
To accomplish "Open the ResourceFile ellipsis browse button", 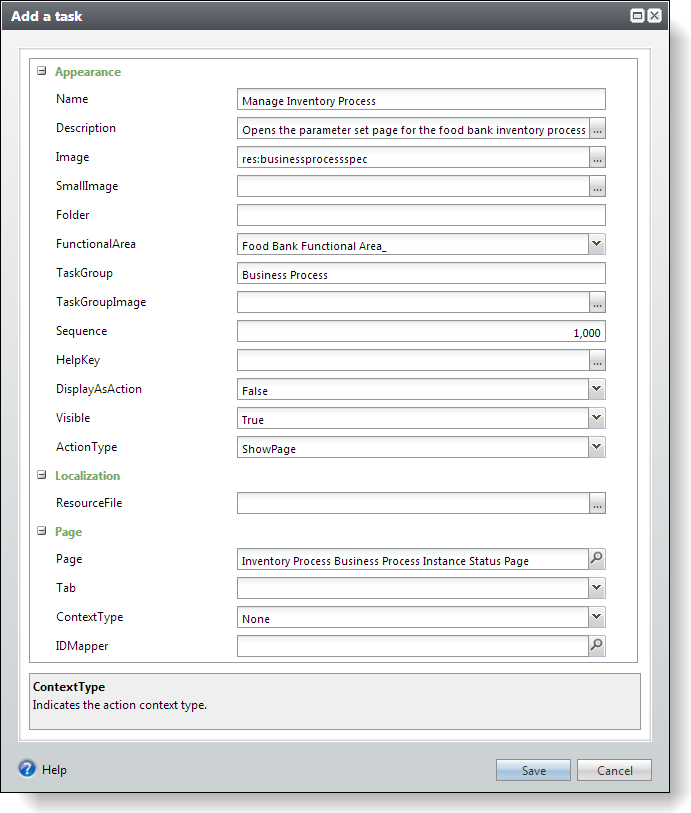I will coord(597,503).
